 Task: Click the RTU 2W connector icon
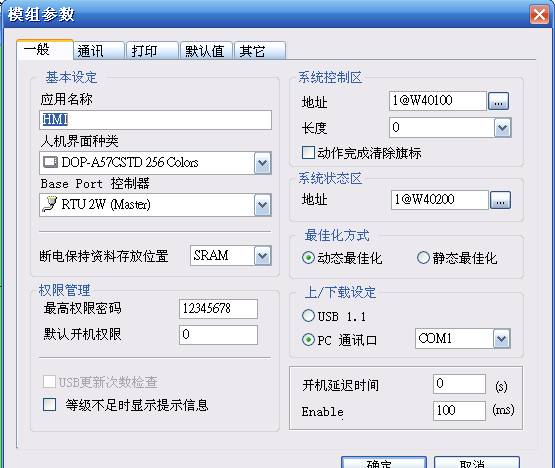coord(50,204)
